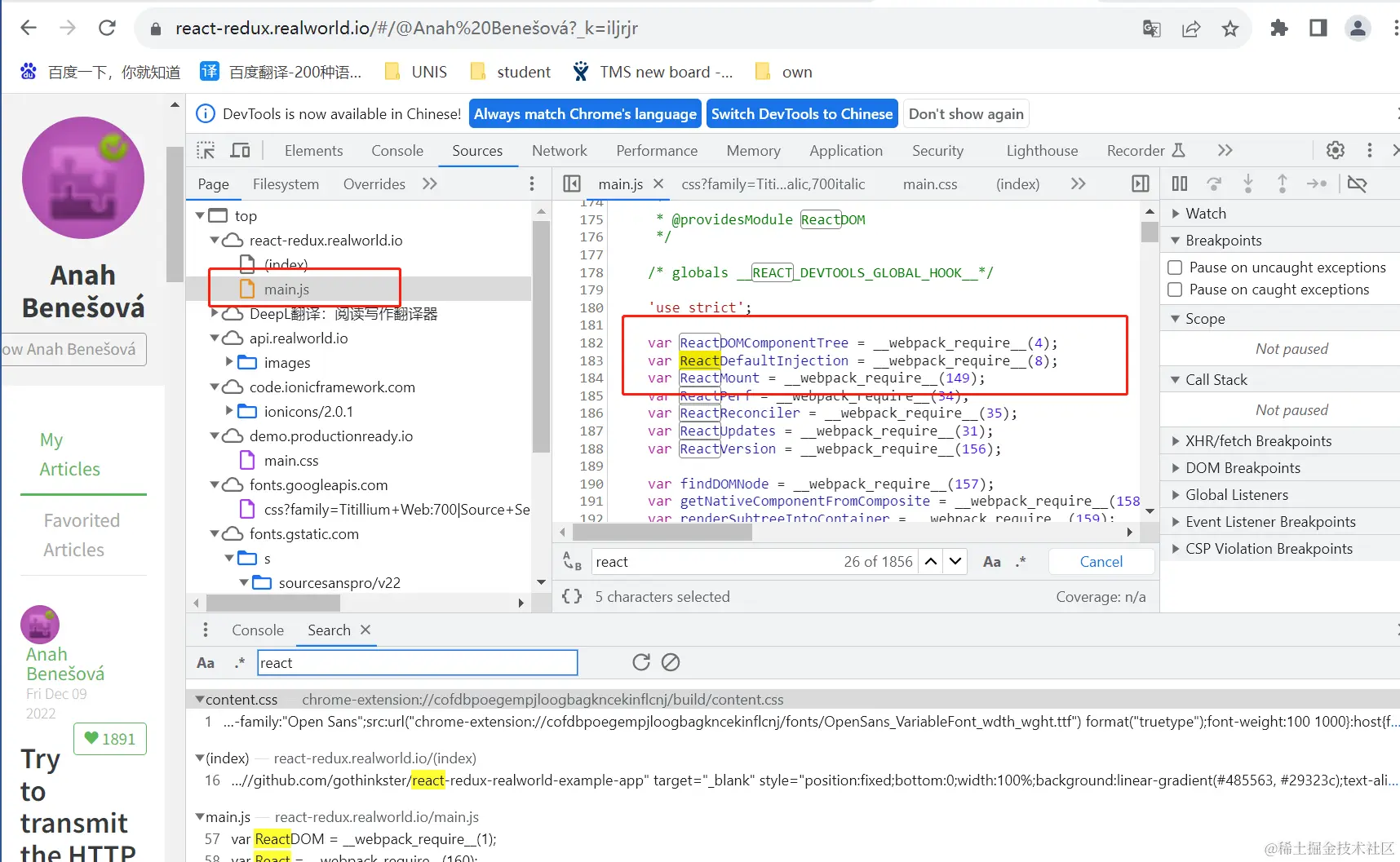
Task: Collapse the content.css search result group
Action: click(x=200, y=699)
